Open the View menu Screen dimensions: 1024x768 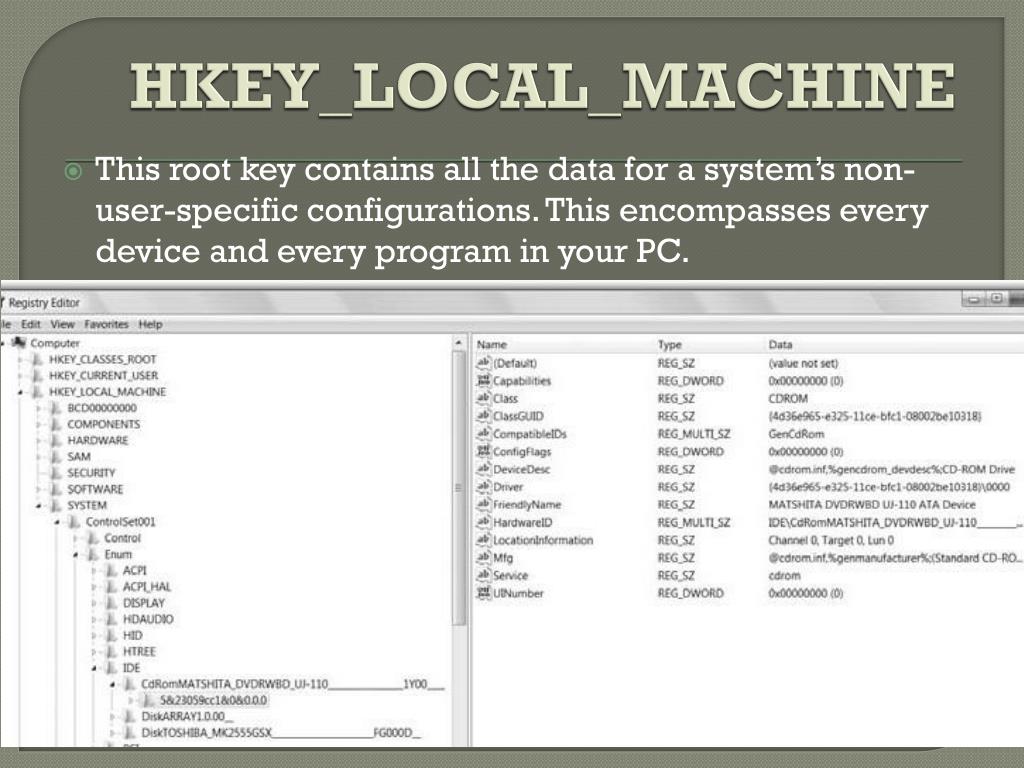pos(62,324)
